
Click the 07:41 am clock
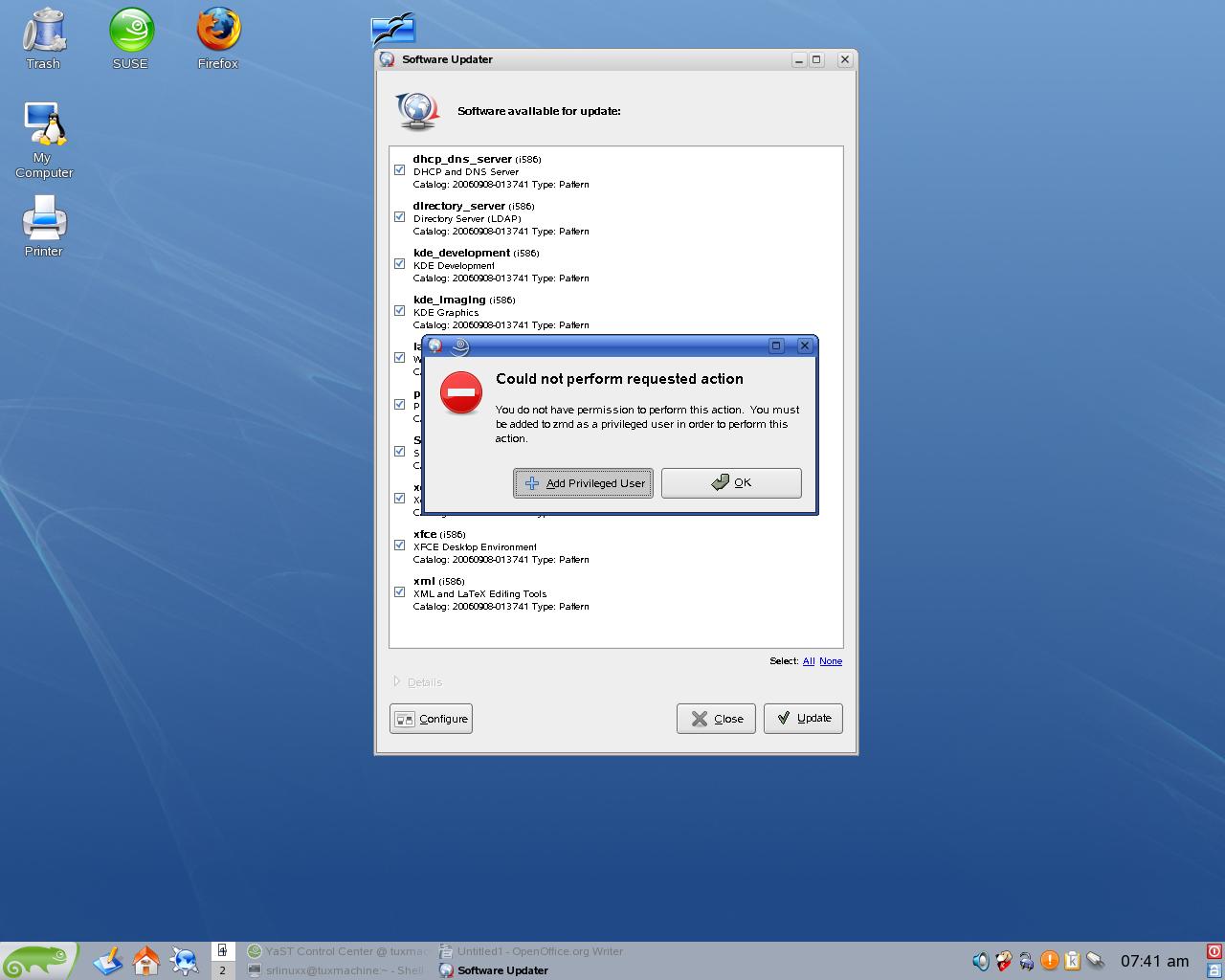coord(1154,961)
